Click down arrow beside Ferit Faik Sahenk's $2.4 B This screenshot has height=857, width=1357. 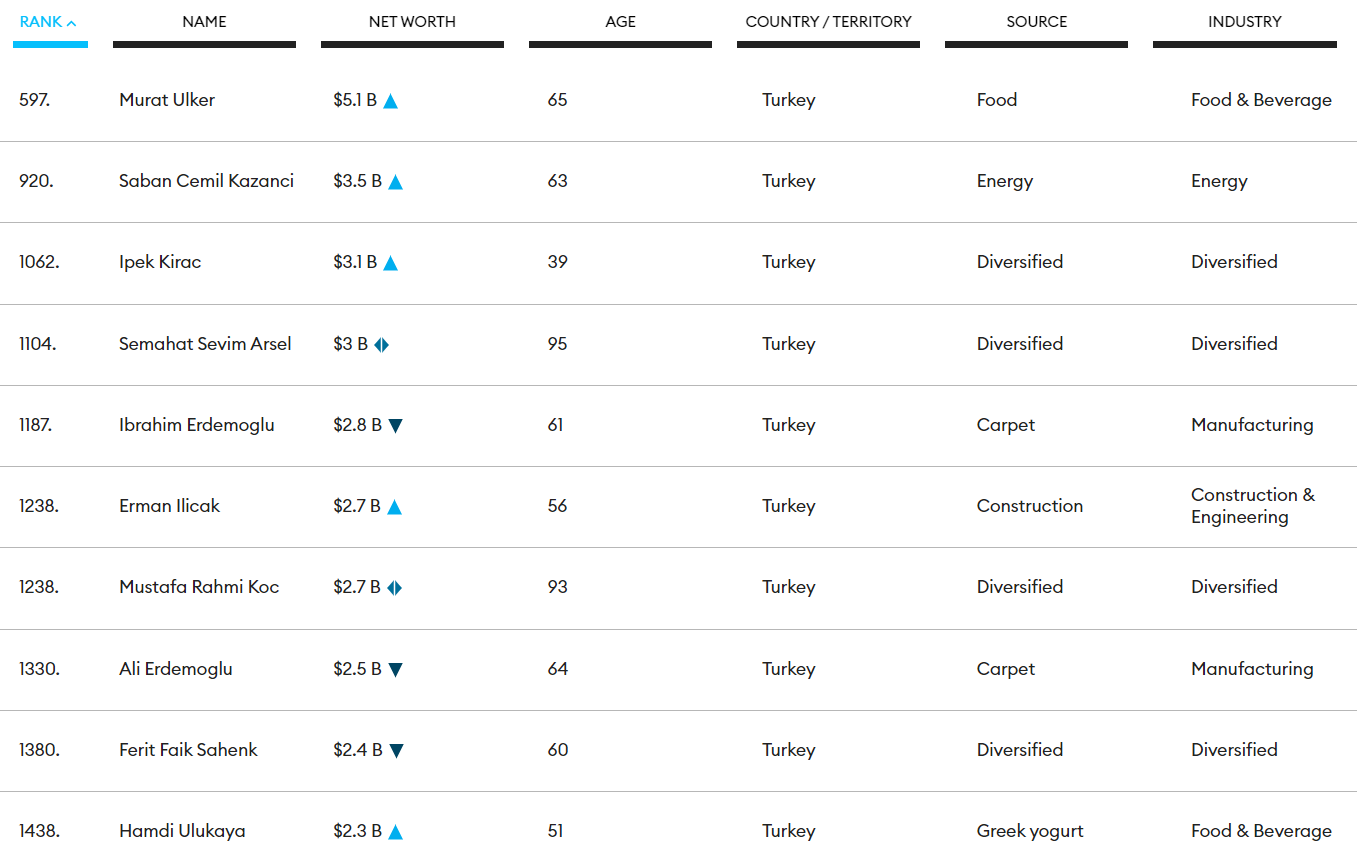pos(396,751)
